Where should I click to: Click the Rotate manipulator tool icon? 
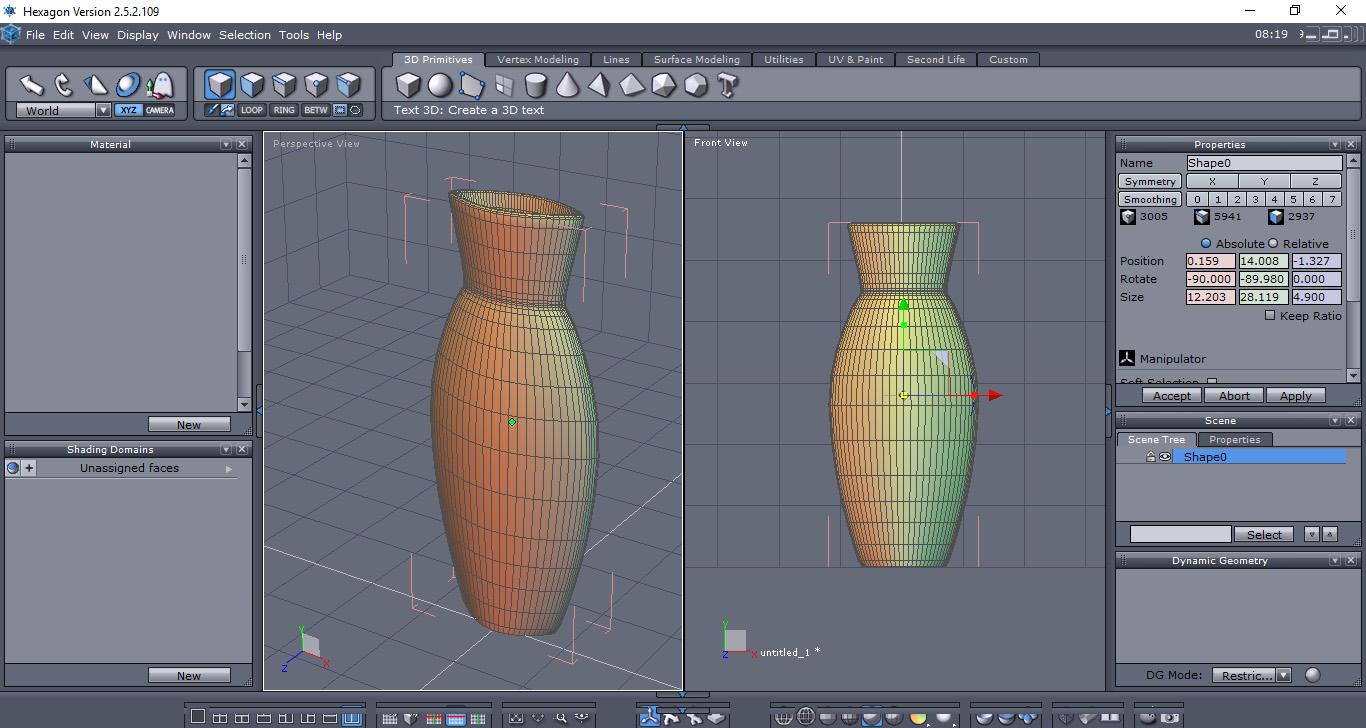point(63,85)
